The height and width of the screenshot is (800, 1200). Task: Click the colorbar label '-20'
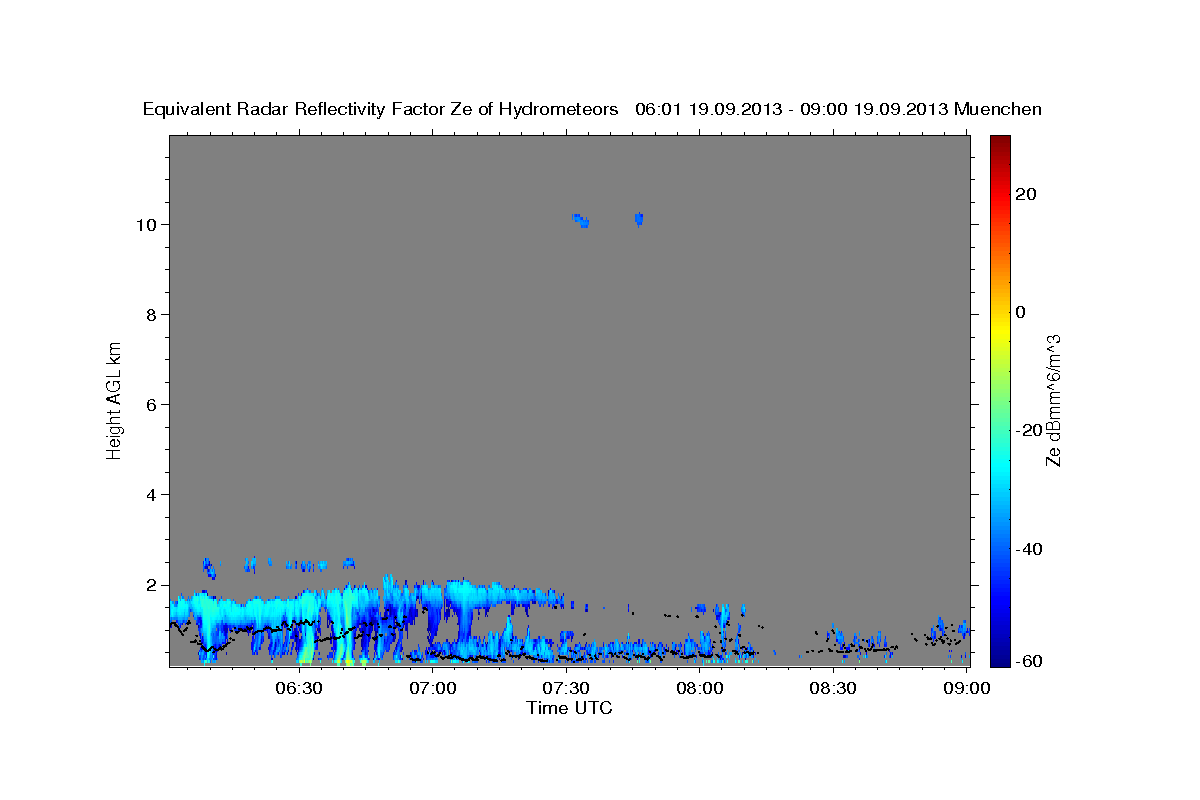(x=1029, y=430)
